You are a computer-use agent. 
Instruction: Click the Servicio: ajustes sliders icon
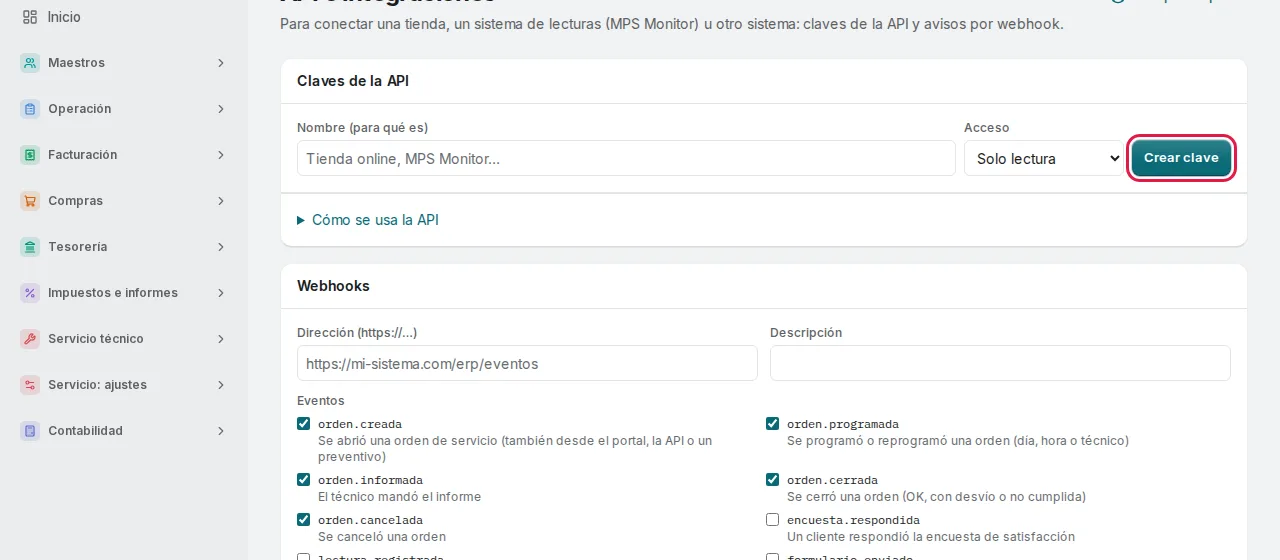coord(30,385)
